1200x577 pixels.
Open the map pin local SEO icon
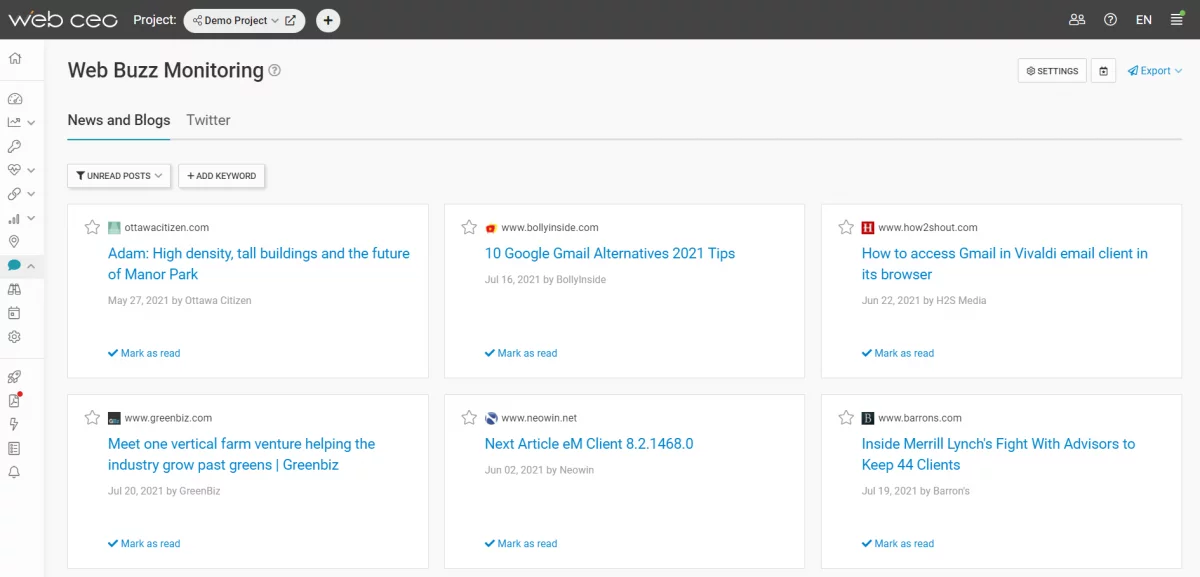click(14, 241)
